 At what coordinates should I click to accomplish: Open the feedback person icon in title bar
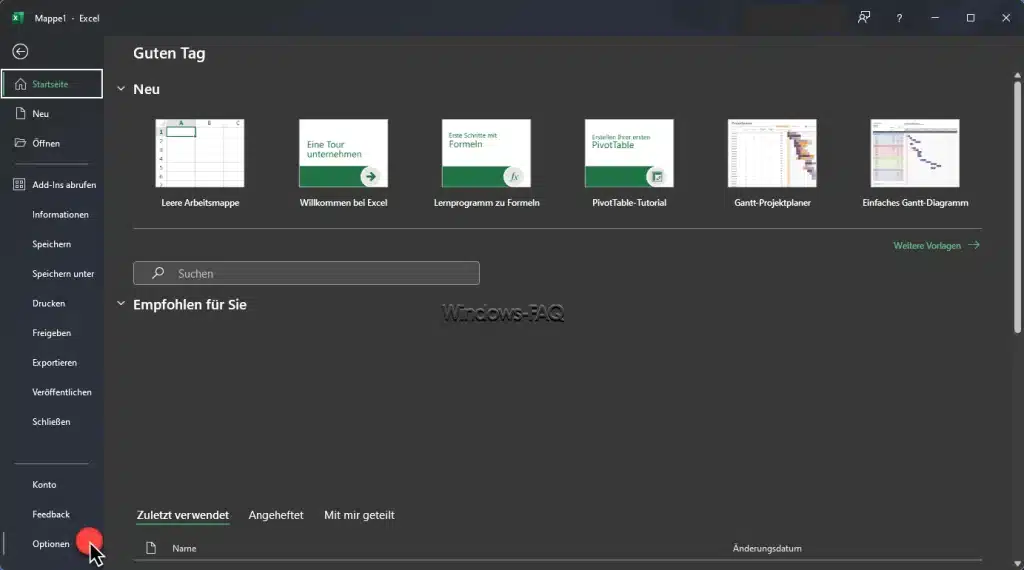click(863, 18)
